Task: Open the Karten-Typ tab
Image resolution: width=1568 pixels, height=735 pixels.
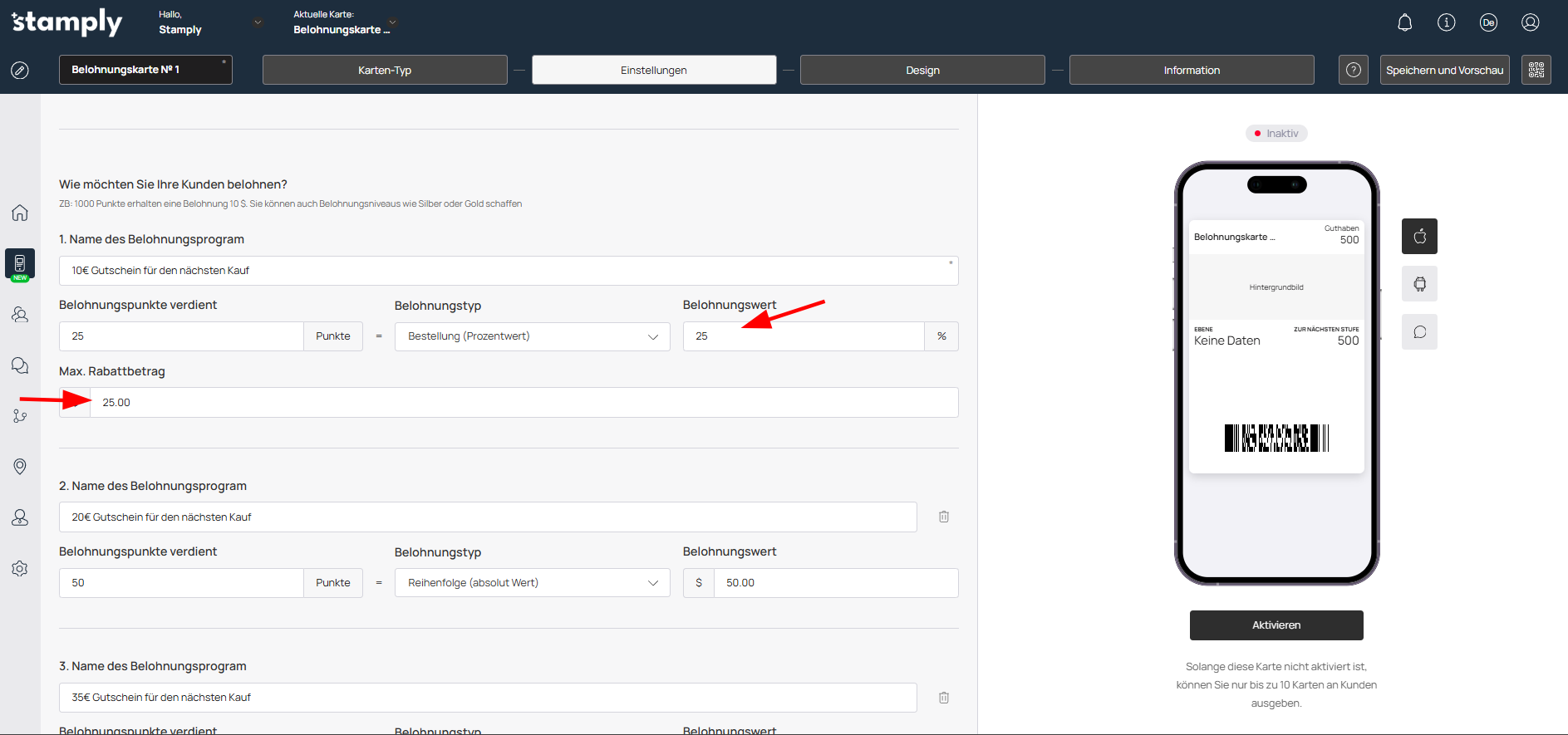Action: point(385,70)
